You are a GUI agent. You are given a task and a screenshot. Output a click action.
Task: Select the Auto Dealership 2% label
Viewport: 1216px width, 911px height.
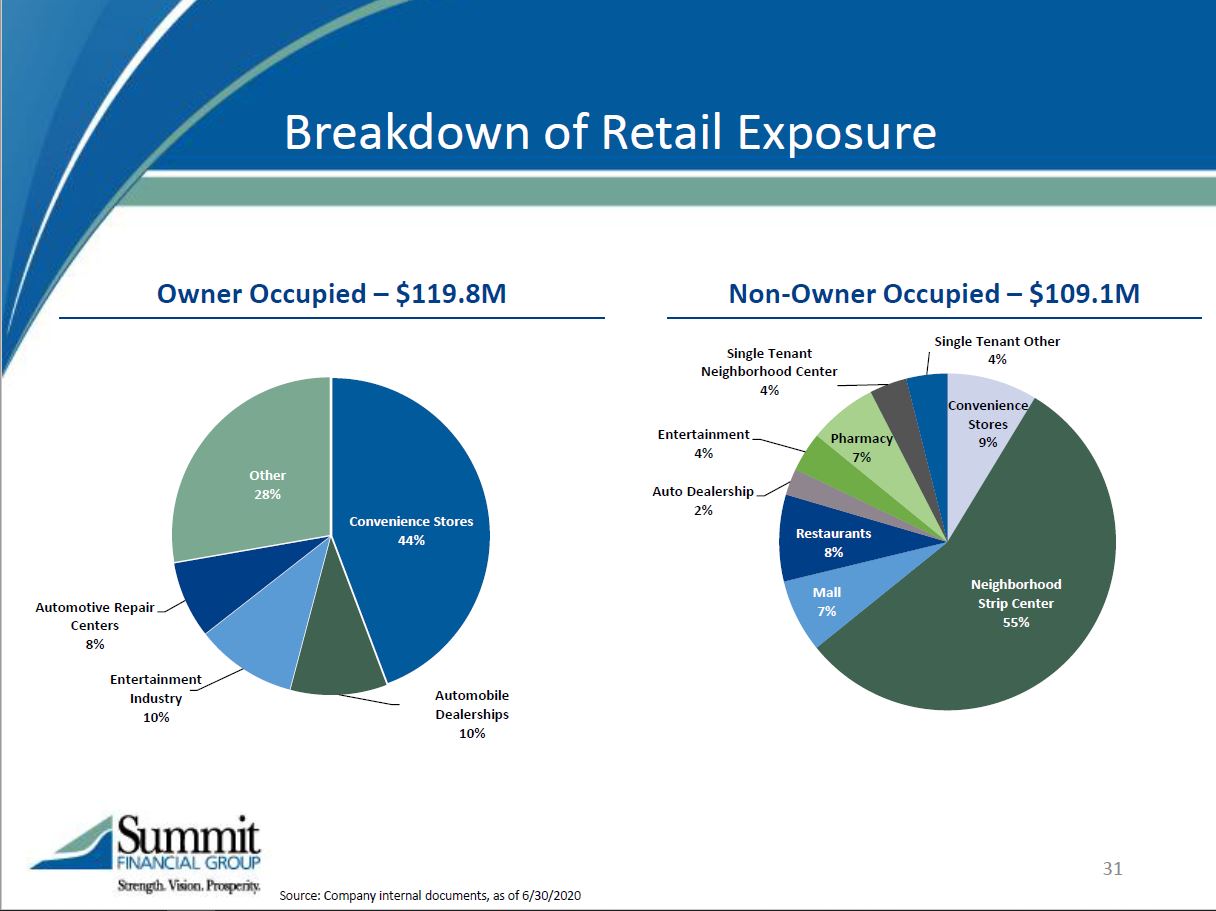click(702, 500)
